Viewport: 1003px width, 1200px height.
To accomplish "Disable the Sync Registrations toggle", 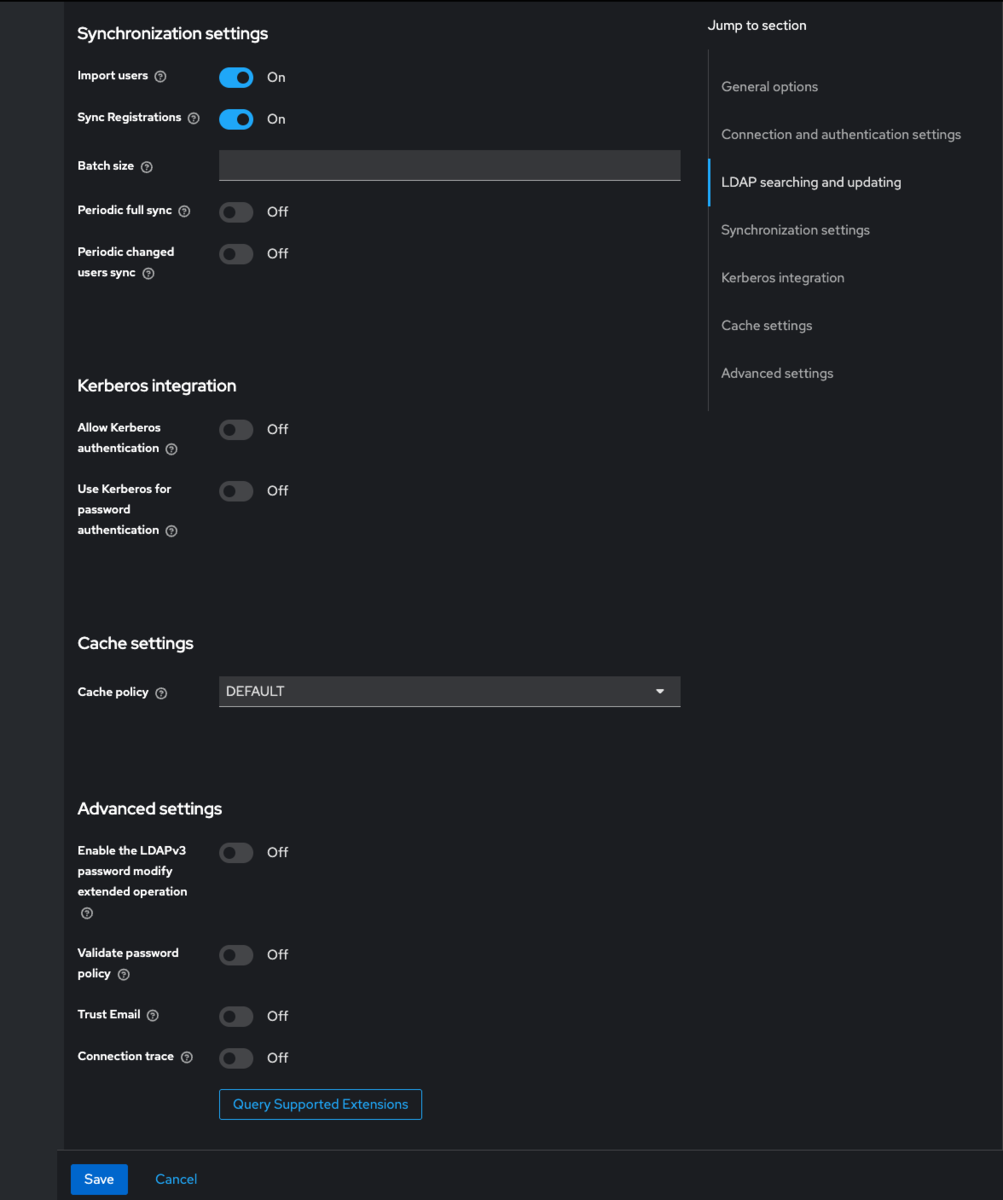I will [236, 119].
